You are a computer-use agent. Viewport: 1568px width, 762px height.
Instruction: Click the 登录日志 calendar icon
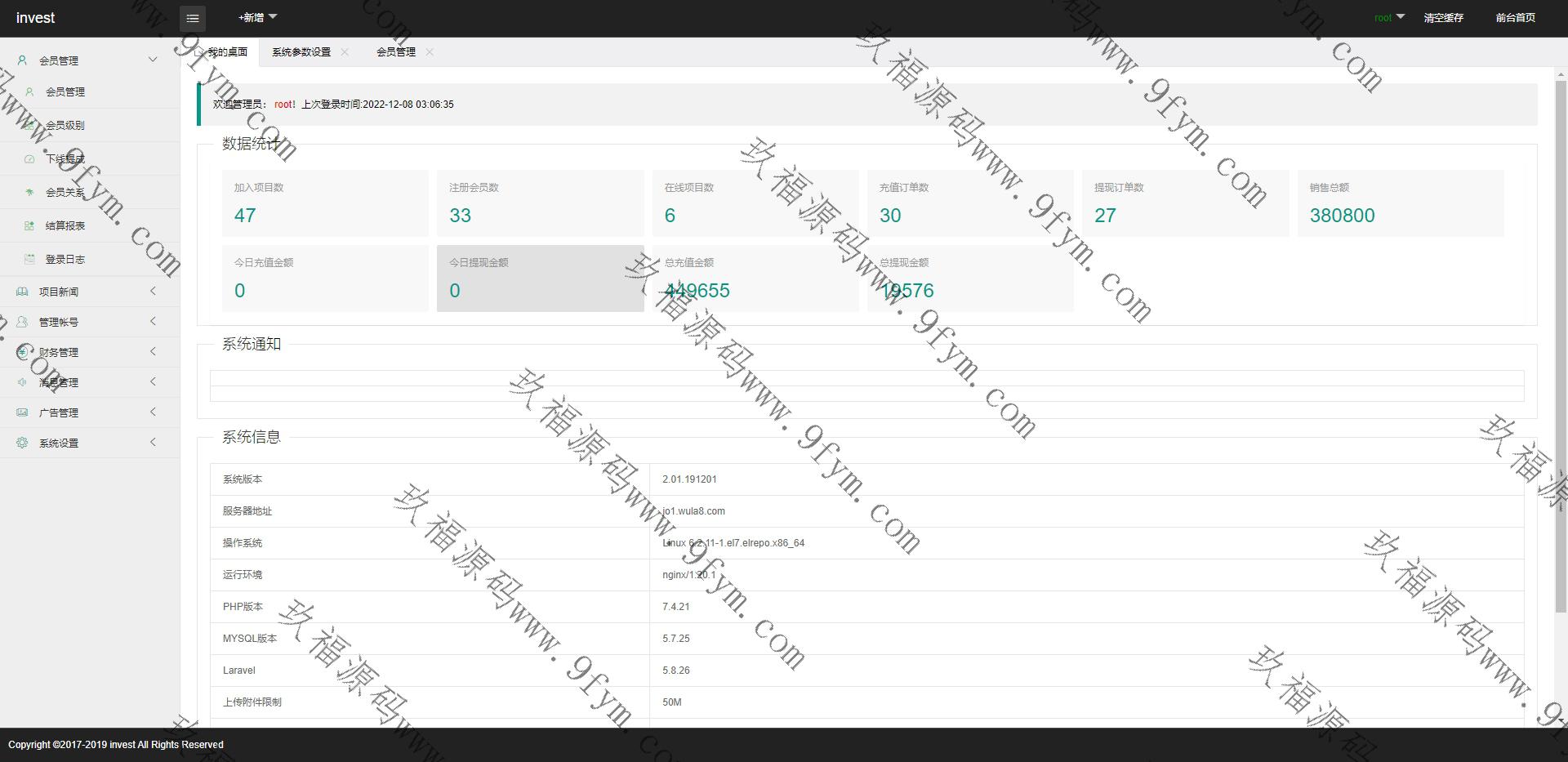point(29,260)
